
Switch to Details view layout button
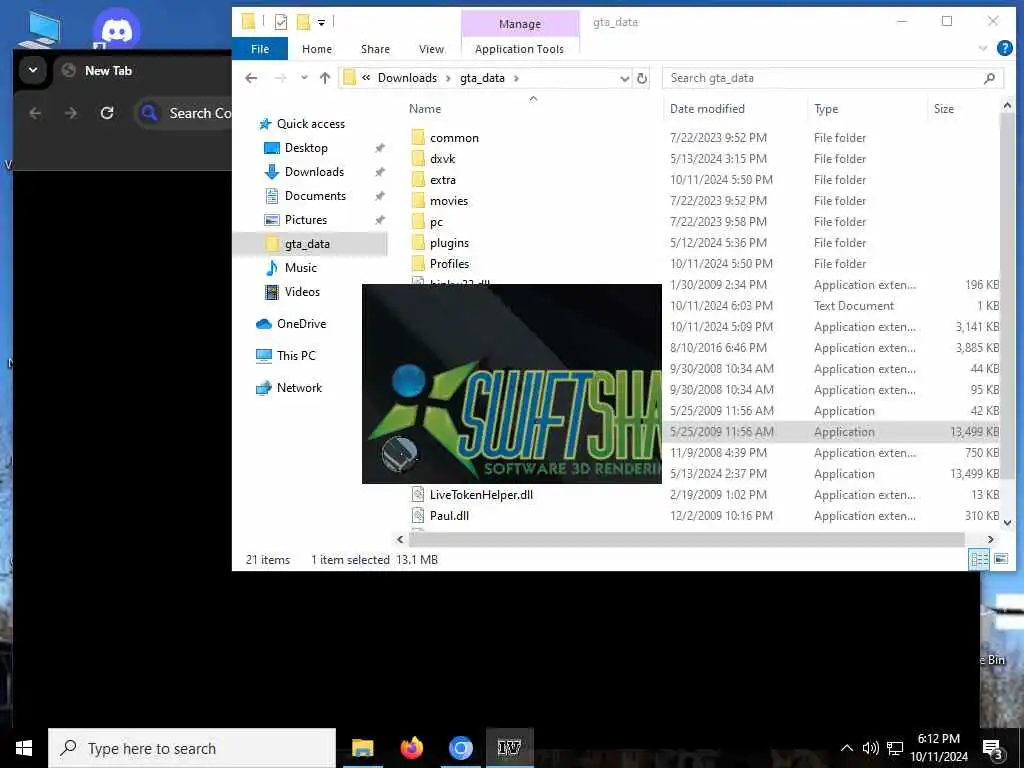pos(979,560)
